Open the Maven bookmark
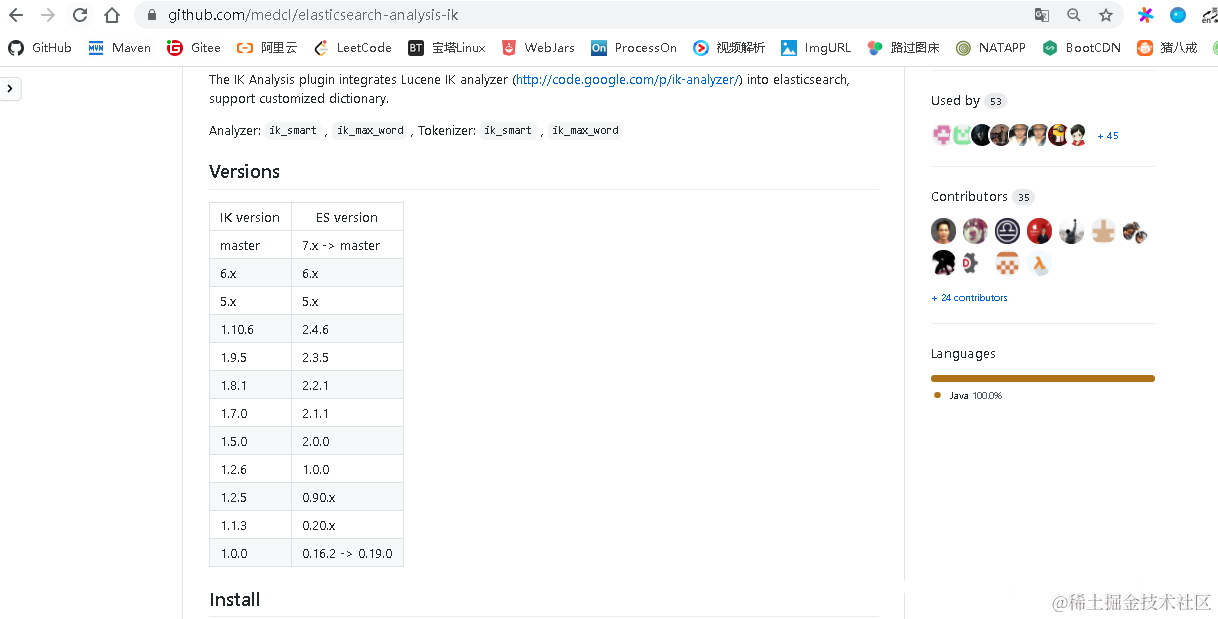This screenshot has width=1218, height=619. click(x=119, y=47)
